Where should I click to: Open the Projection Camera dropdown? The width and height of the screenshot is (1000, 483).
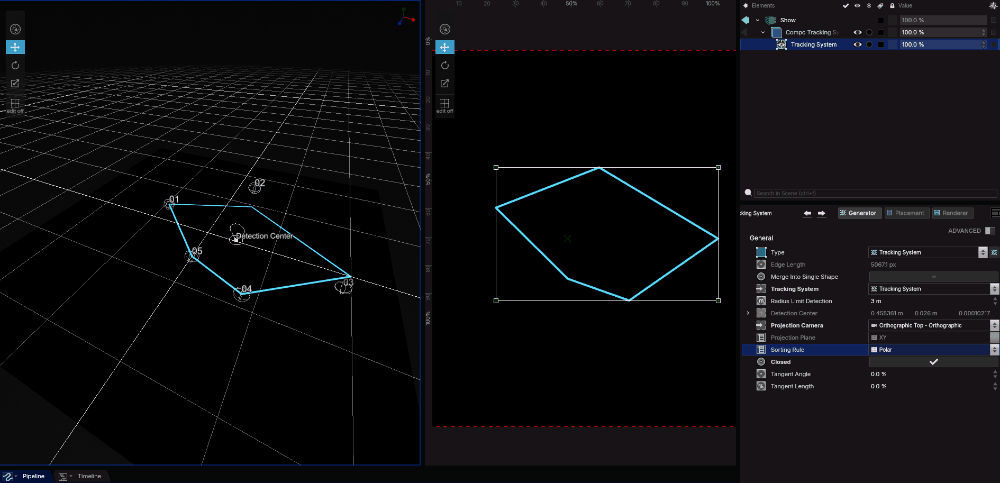(x=934, y=325)
